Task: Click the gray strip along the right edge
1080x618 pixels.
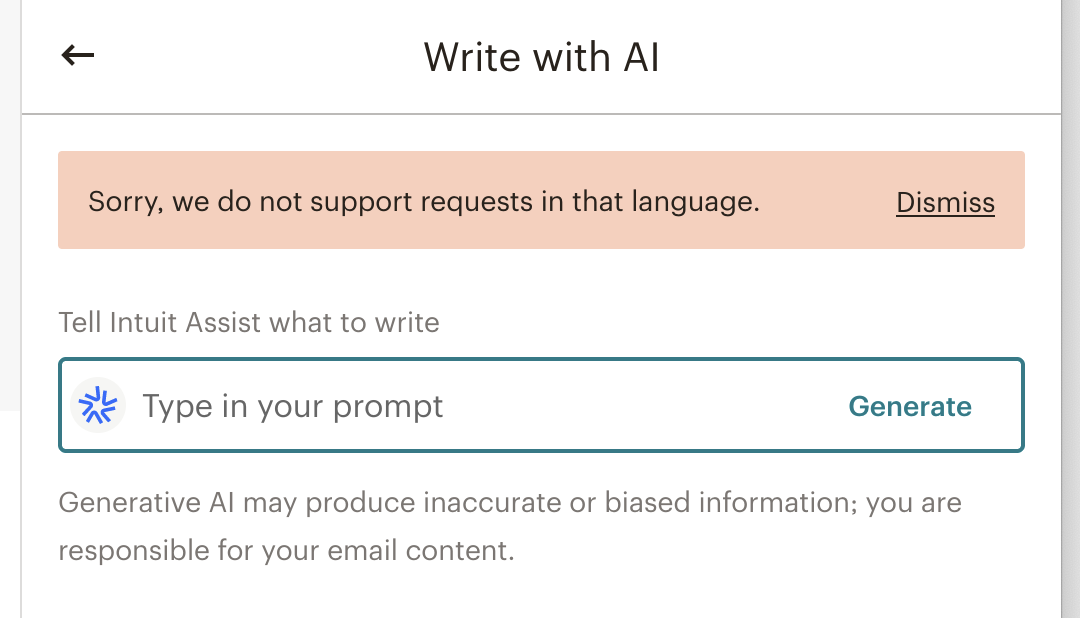Action: pyautogui.click(x=1071, y=309)
